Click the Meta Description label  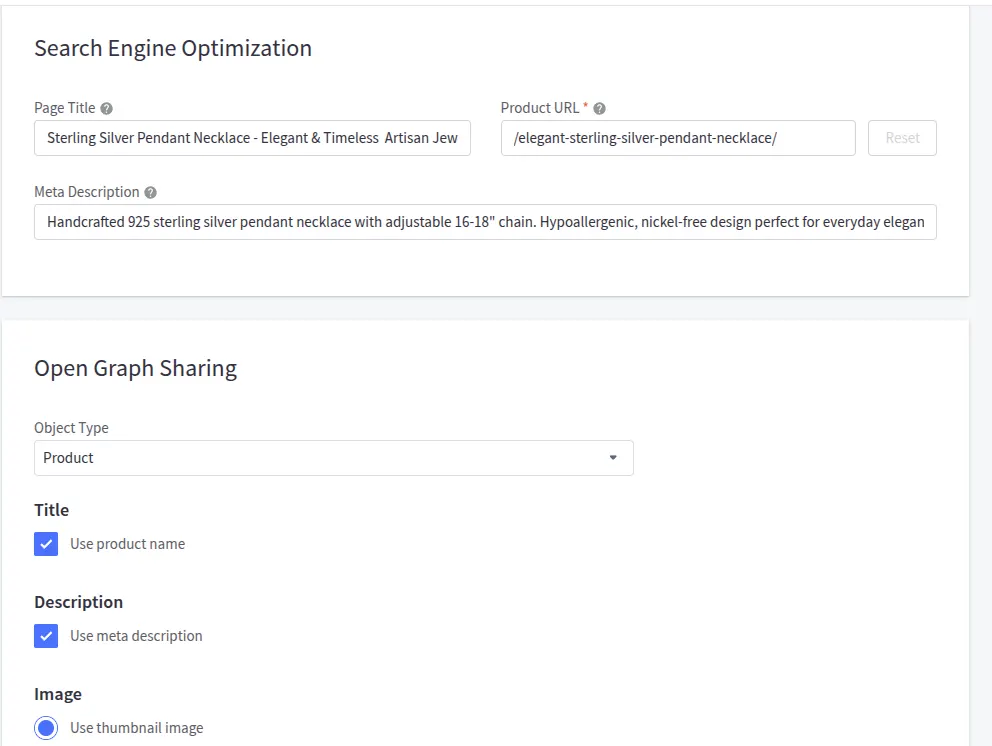(x=87, y=192)
